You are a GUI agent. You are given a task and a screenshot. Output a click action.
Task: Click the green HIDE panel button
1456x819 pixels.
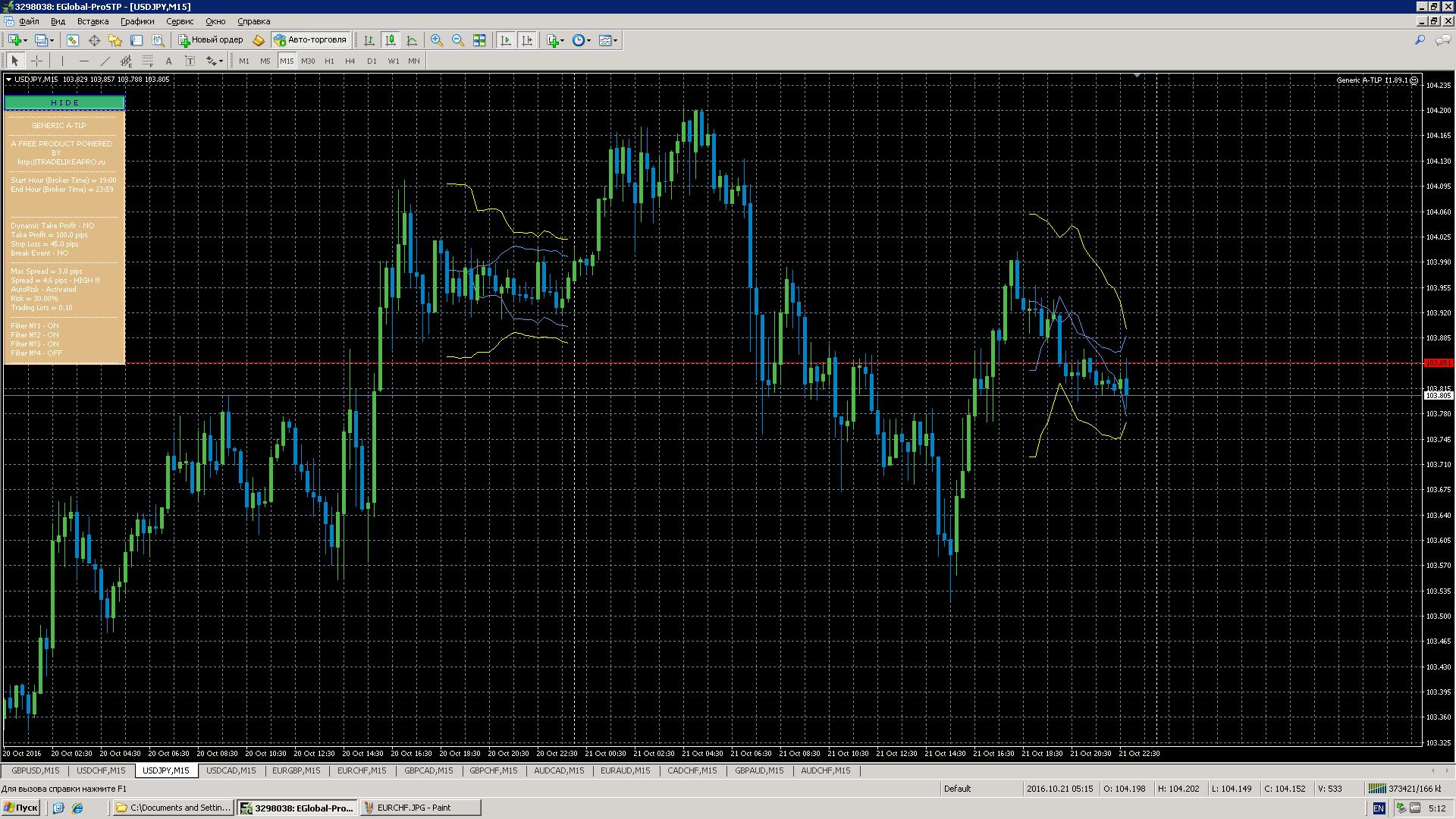coord(64,102)
